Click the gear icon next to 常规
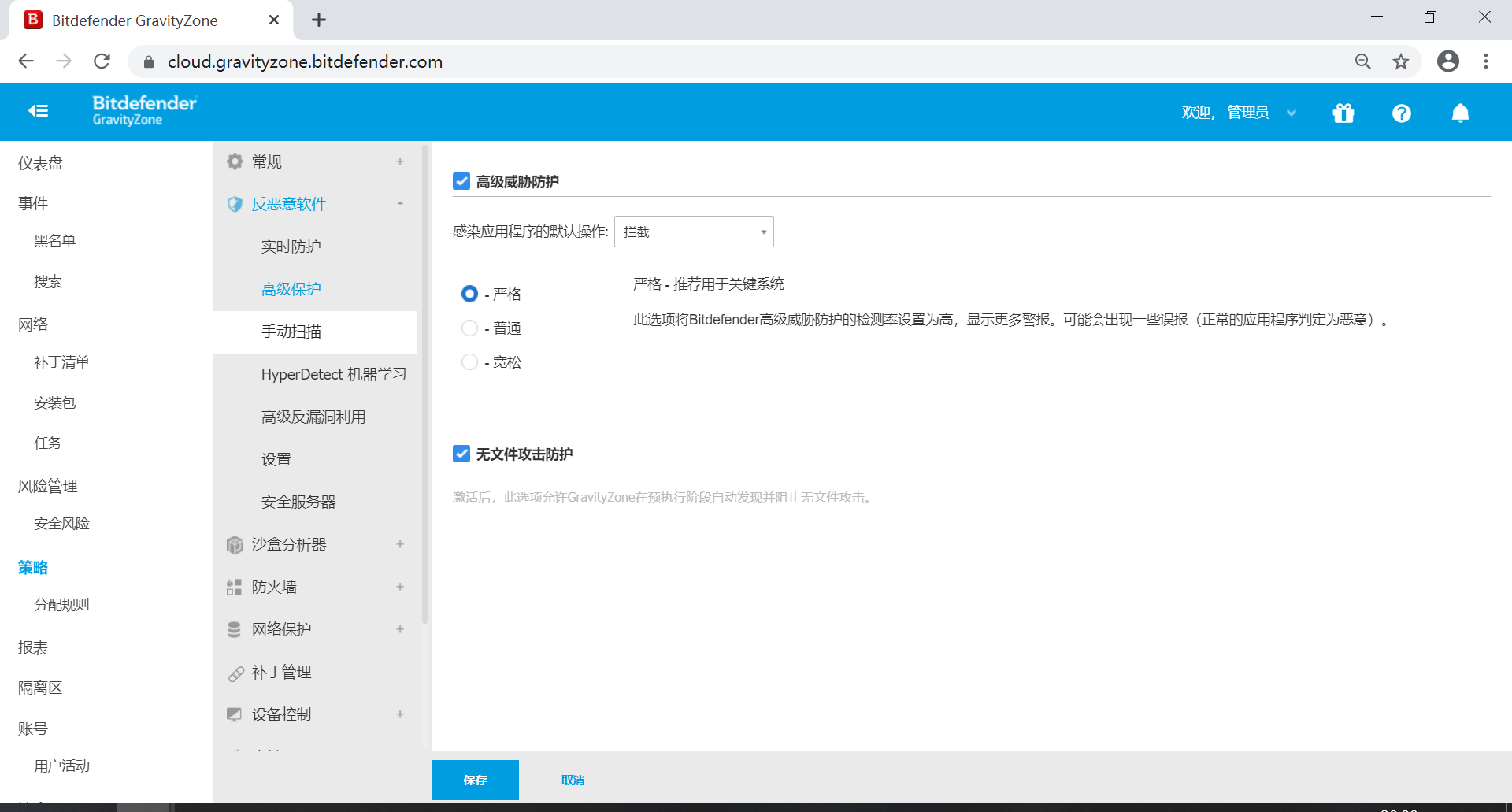Image resolution: width=1512 pixels, height=812 pixels. (x=235, y=161)
